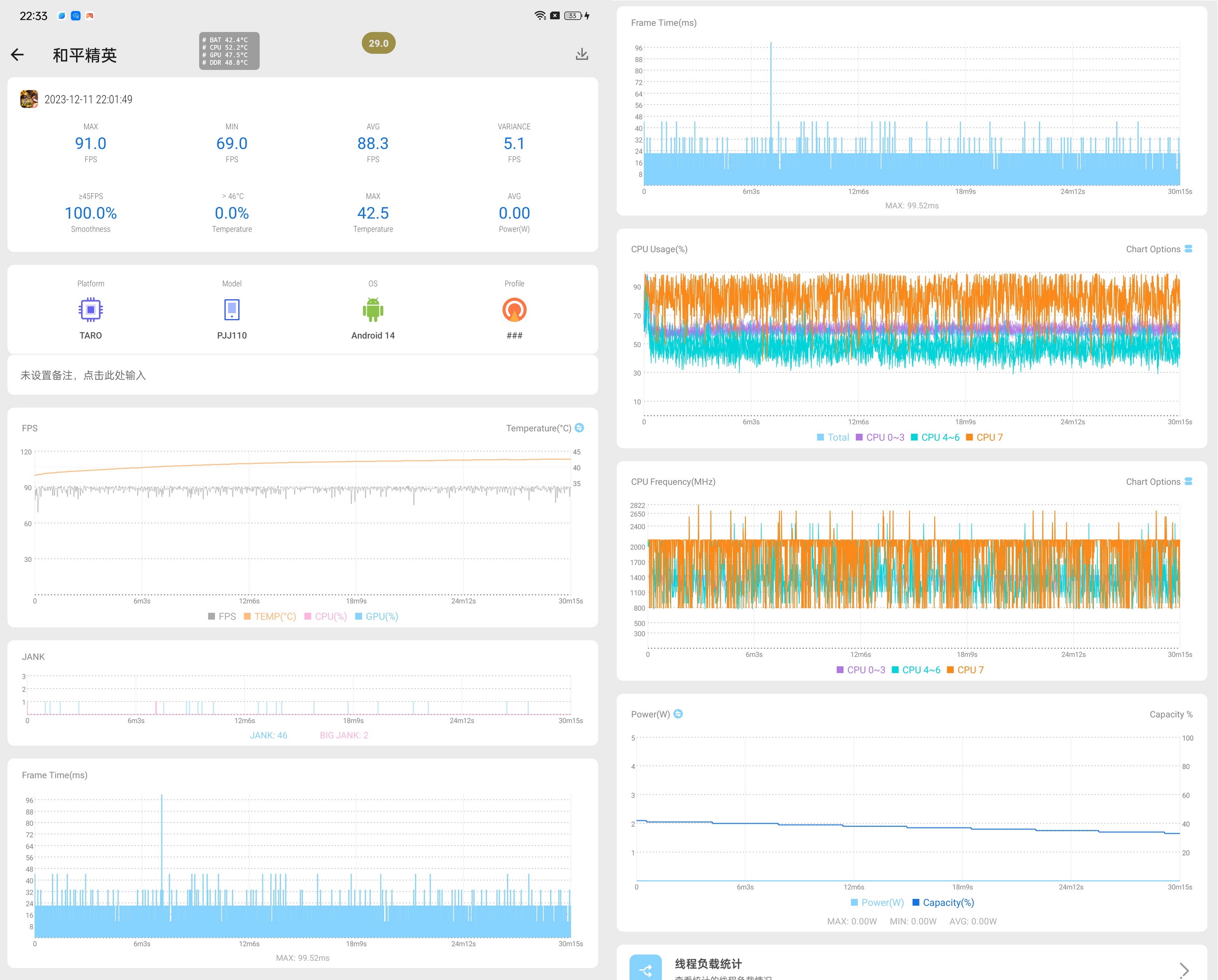1218x980 pixels.
Task: Tap the back arrow icon
Action: point(17,54)
